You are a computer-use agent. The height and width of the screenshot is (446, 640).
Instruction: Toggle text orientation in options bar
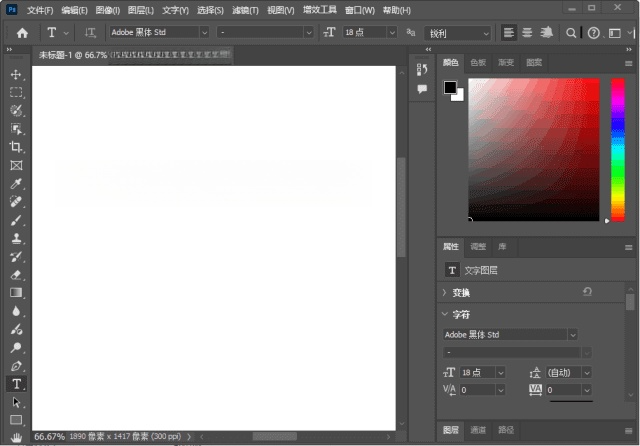click(x=90, y=33)
